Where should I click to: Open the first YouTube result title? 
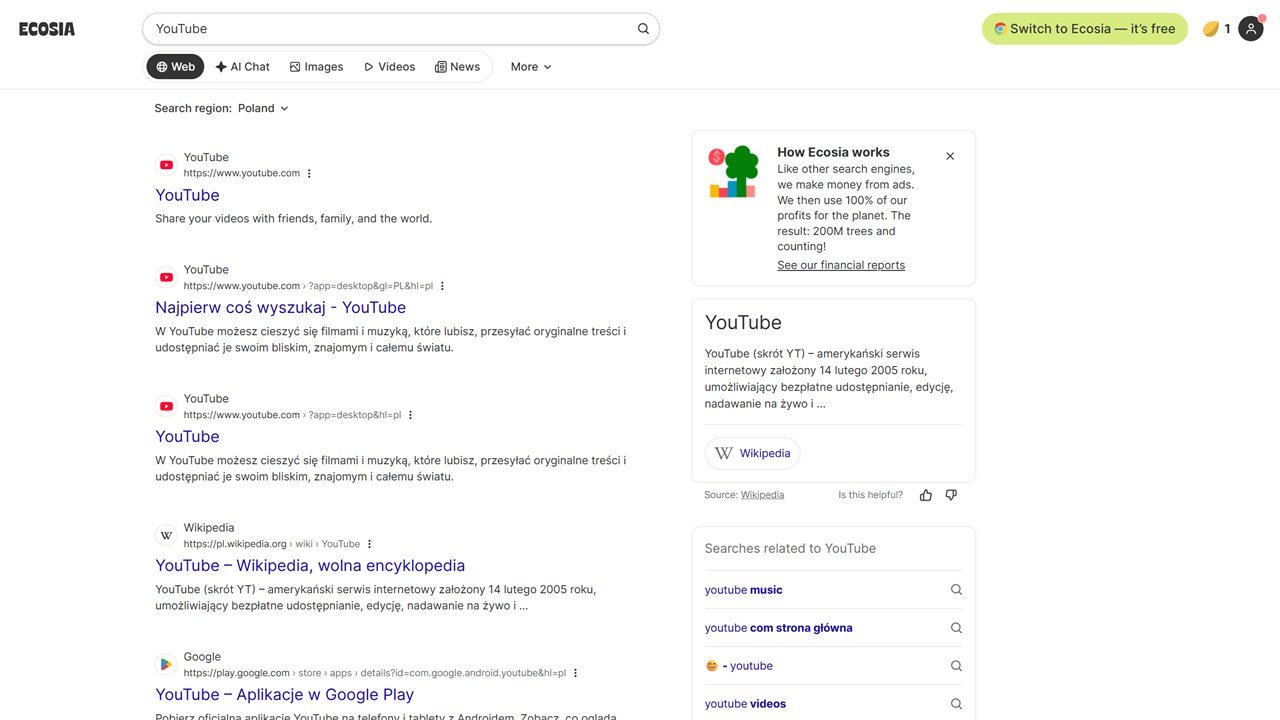(x=187, y=195)
